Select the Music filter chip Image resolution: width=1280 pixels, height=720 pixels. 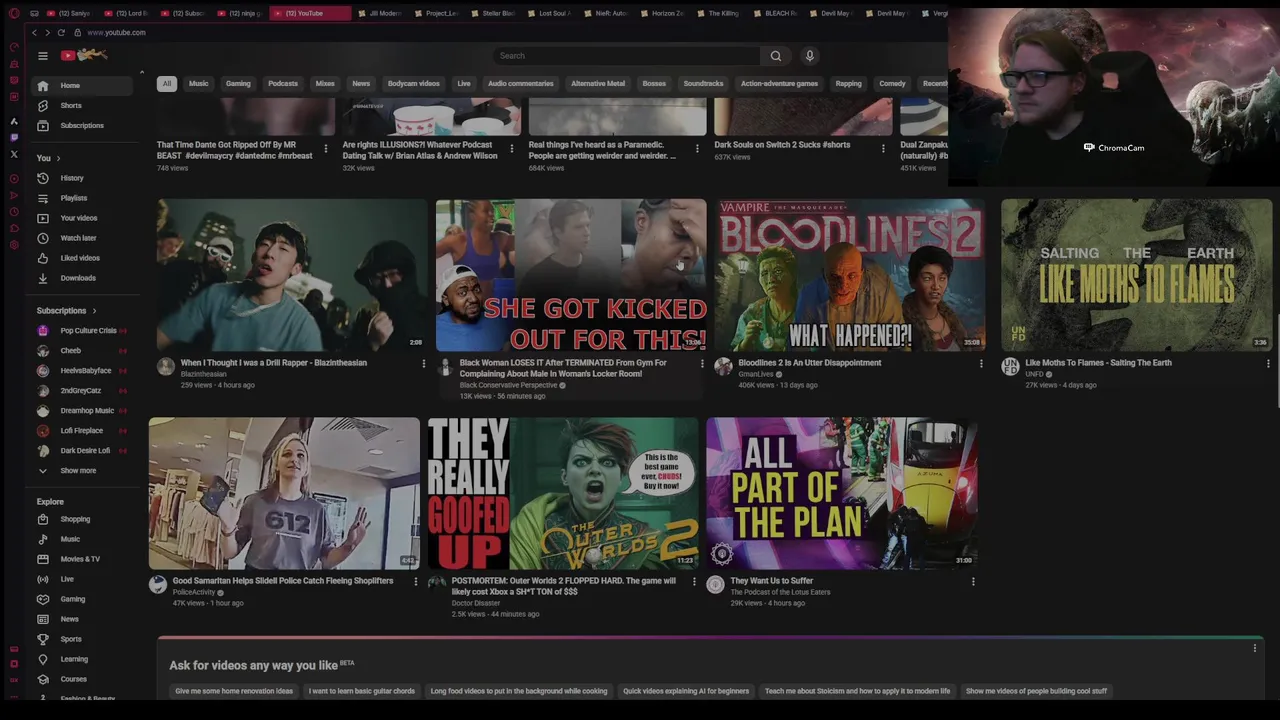pyautogui.click(x=199, y=84)
